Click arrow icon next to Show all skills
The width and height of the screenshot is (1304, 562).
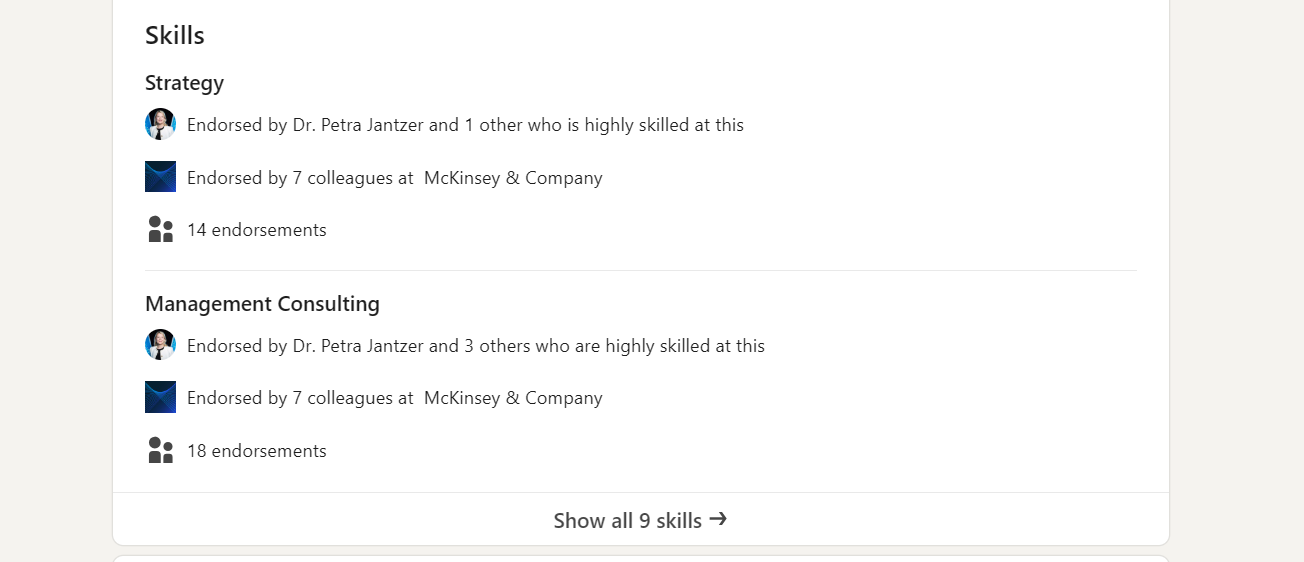[717, 519]
